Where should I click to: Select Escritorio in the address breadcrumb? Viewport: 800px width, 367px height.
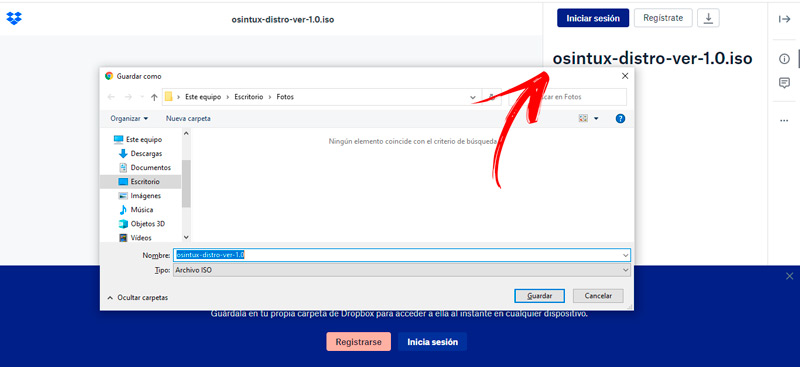tap(248, 96)
